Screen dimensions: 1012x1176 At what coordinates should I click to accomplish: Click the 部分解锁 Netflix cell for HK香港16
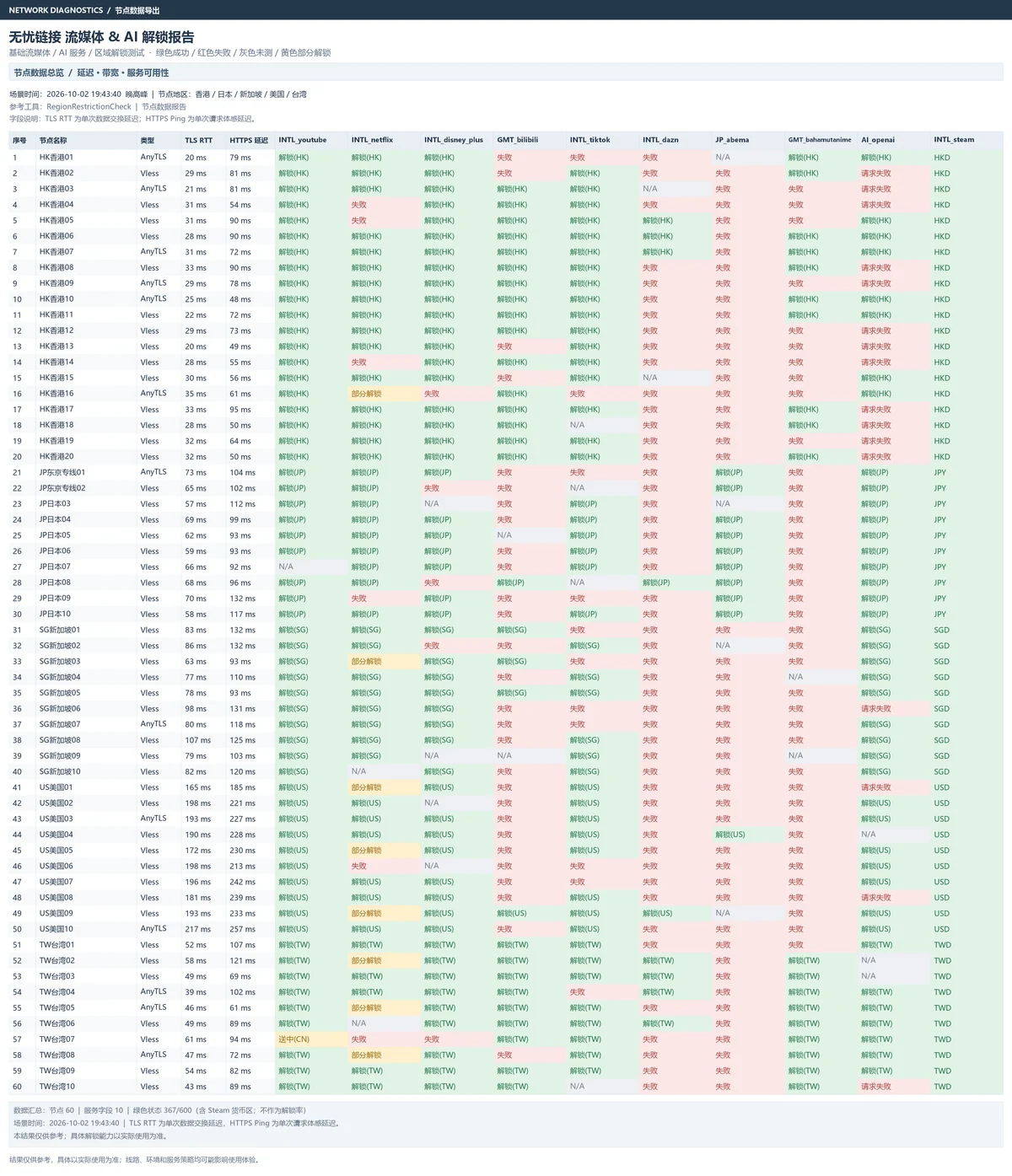click(x=366, y=394)
